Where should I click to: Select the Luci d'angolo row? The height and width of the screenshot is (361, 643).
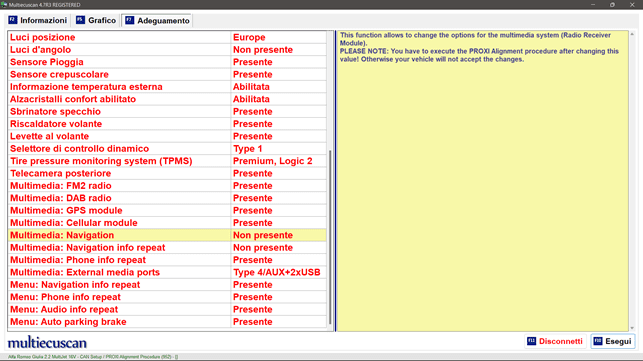coord(167,50)
